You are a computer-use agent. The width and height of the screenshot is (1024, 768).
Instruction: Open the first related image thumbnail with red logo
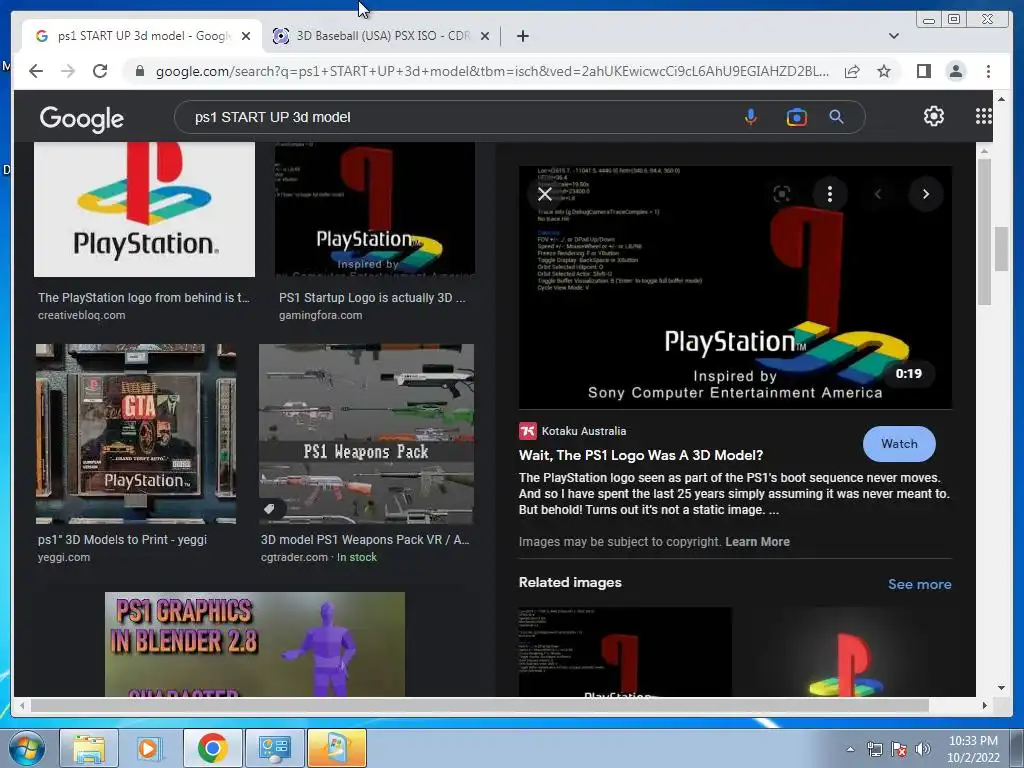(625, 652)
